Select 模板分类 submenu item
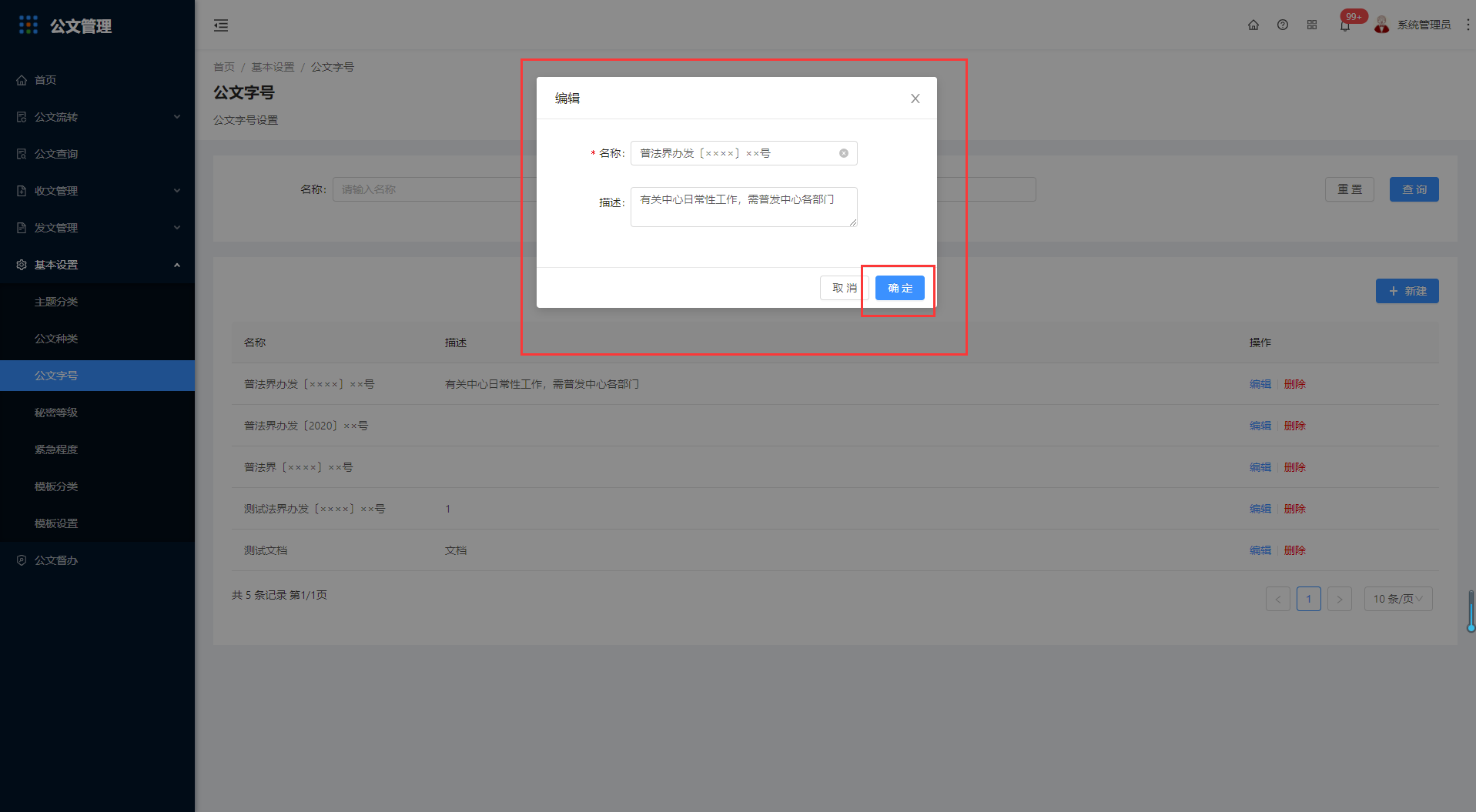Screen dimensions: 1476x812 (97, 486)
